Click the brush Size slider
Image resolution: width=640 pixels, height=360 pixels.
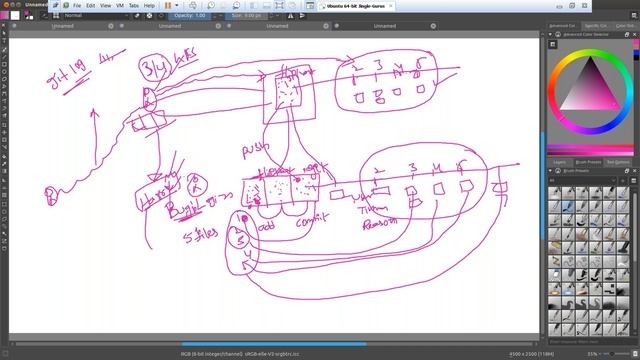pos(247,16)
